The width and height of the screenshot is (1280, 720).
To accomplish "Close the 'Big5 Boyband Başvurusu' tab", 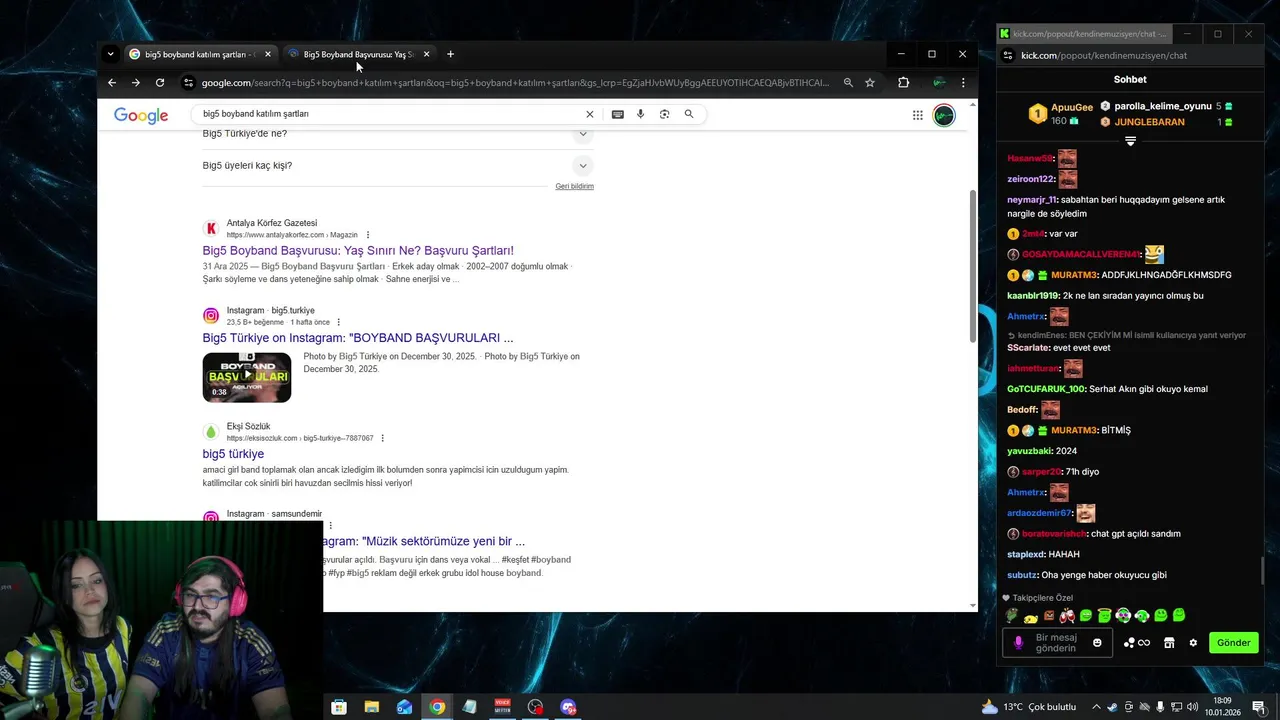I will 427,54.
